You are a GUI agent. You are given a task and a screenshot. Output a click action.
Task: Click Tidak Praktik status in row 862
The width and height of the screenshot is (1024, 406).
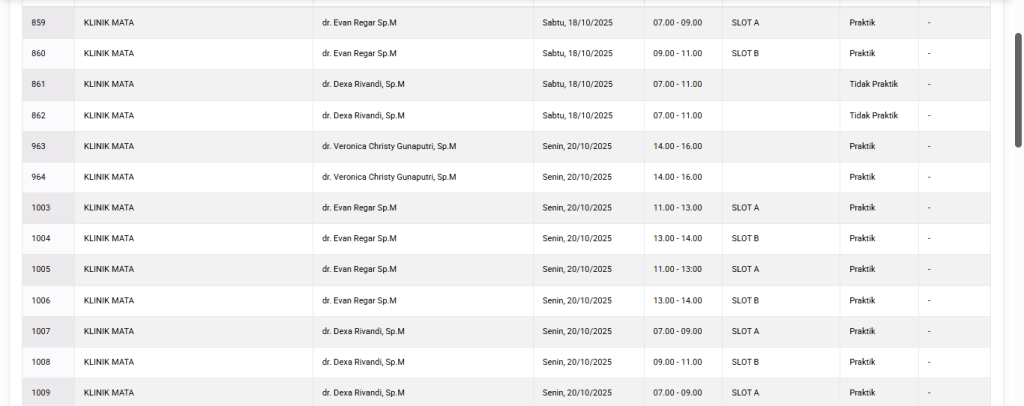click(x=873, y=115)
